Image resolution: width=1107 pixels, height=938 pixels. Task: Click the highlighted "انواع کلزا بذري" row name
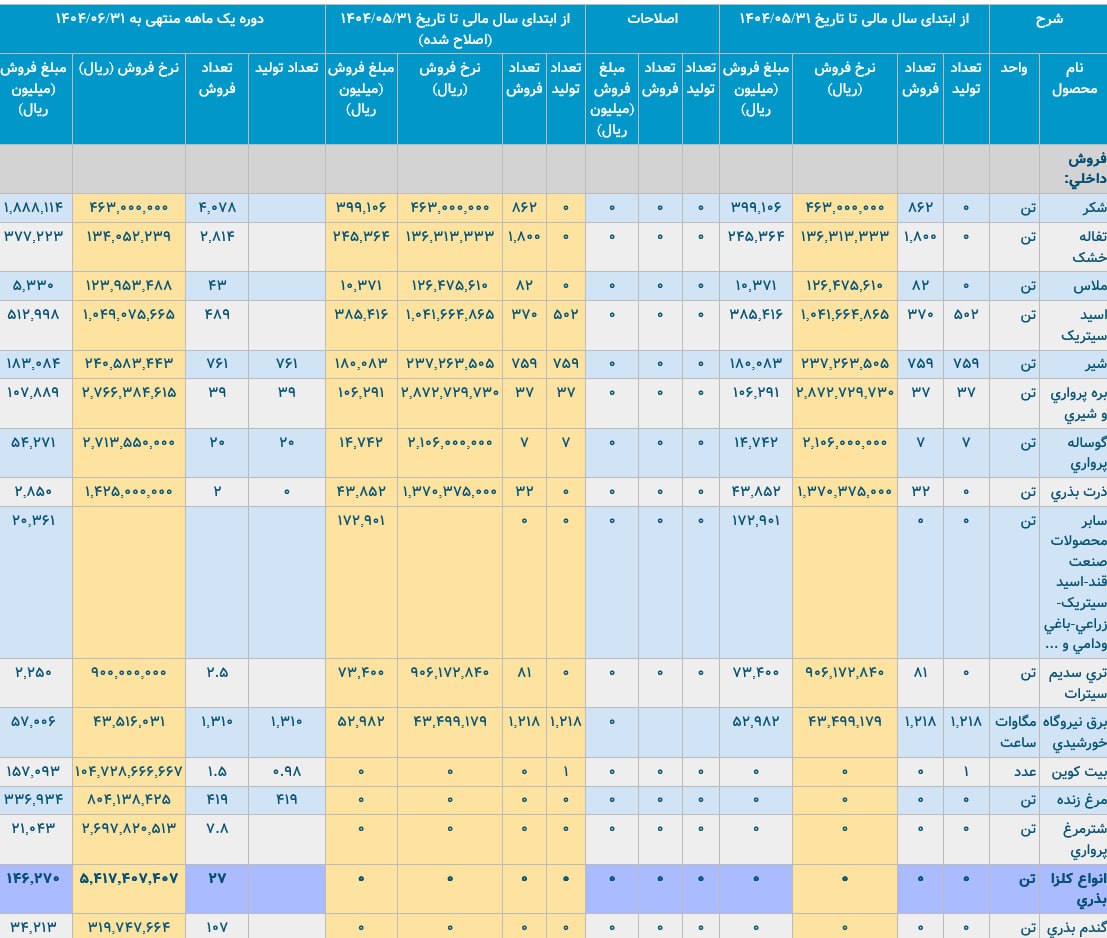click(1075, 889)
